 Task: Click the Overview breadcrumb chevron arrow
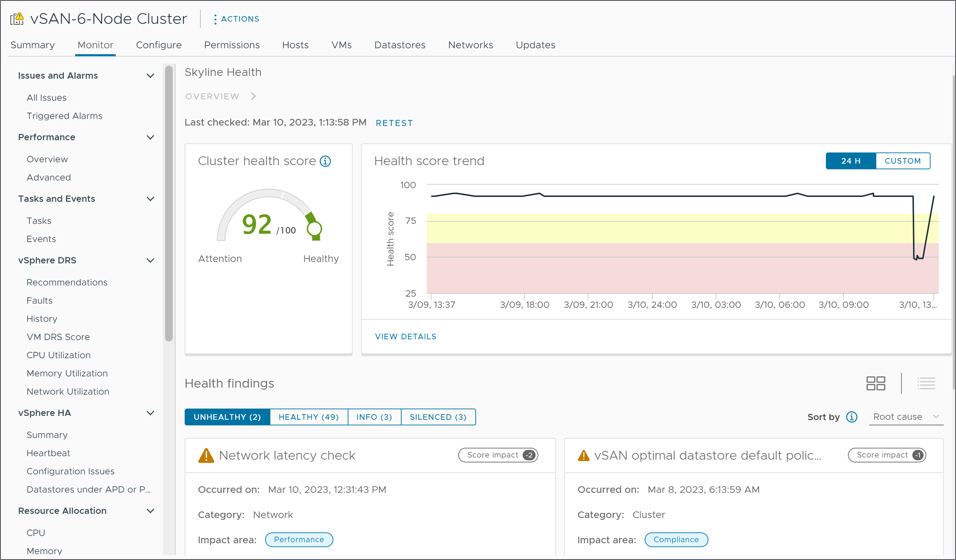tap(254, 97)
